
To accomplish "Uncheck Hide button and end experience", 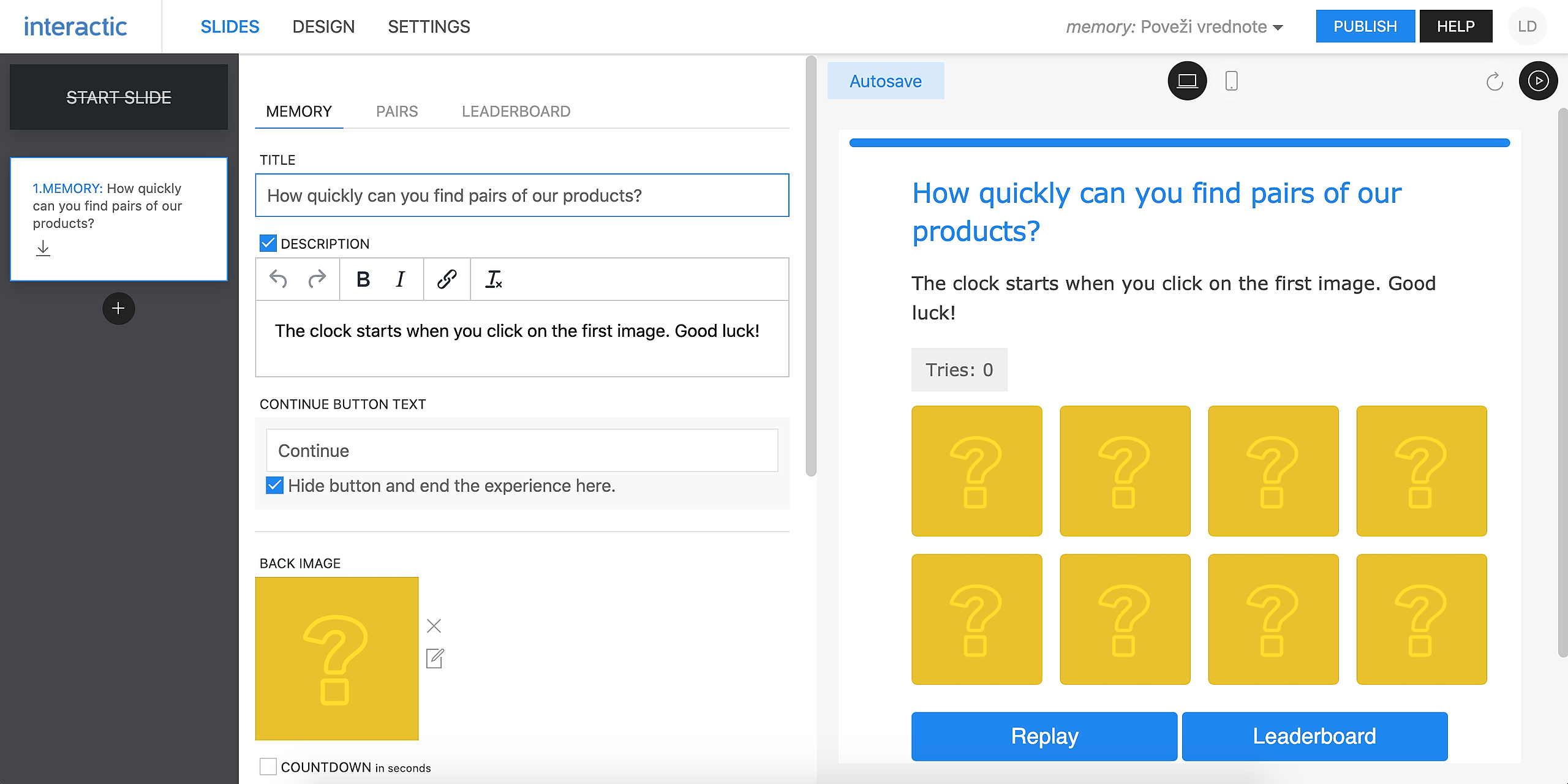I will pos(275,485).
